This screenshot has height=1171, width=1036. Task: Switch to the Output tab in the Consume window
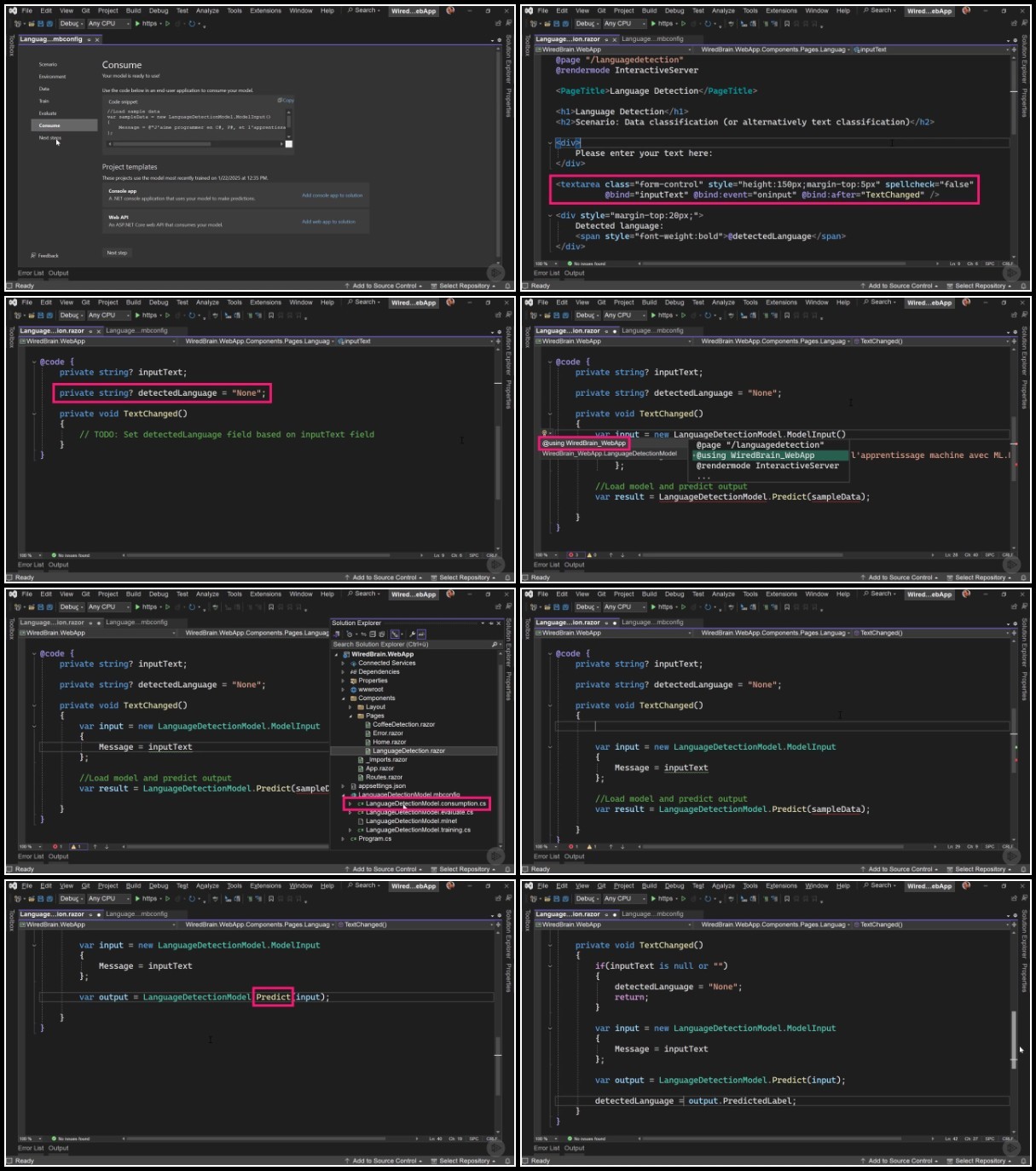coord(58,273)
